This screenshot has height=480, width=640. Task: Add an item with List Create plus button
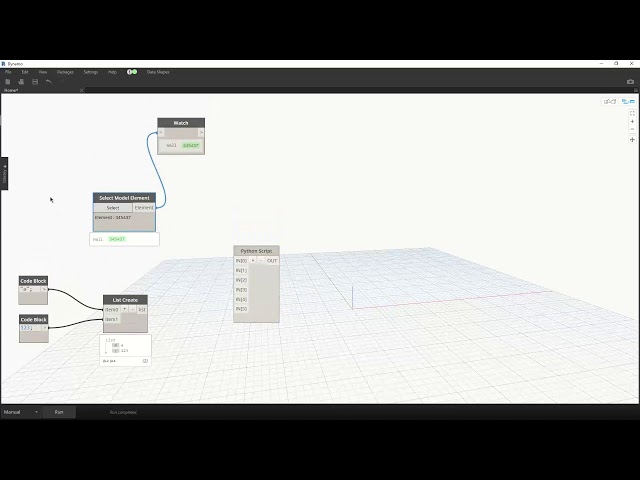pyautogui.click(x=125, y=309)
